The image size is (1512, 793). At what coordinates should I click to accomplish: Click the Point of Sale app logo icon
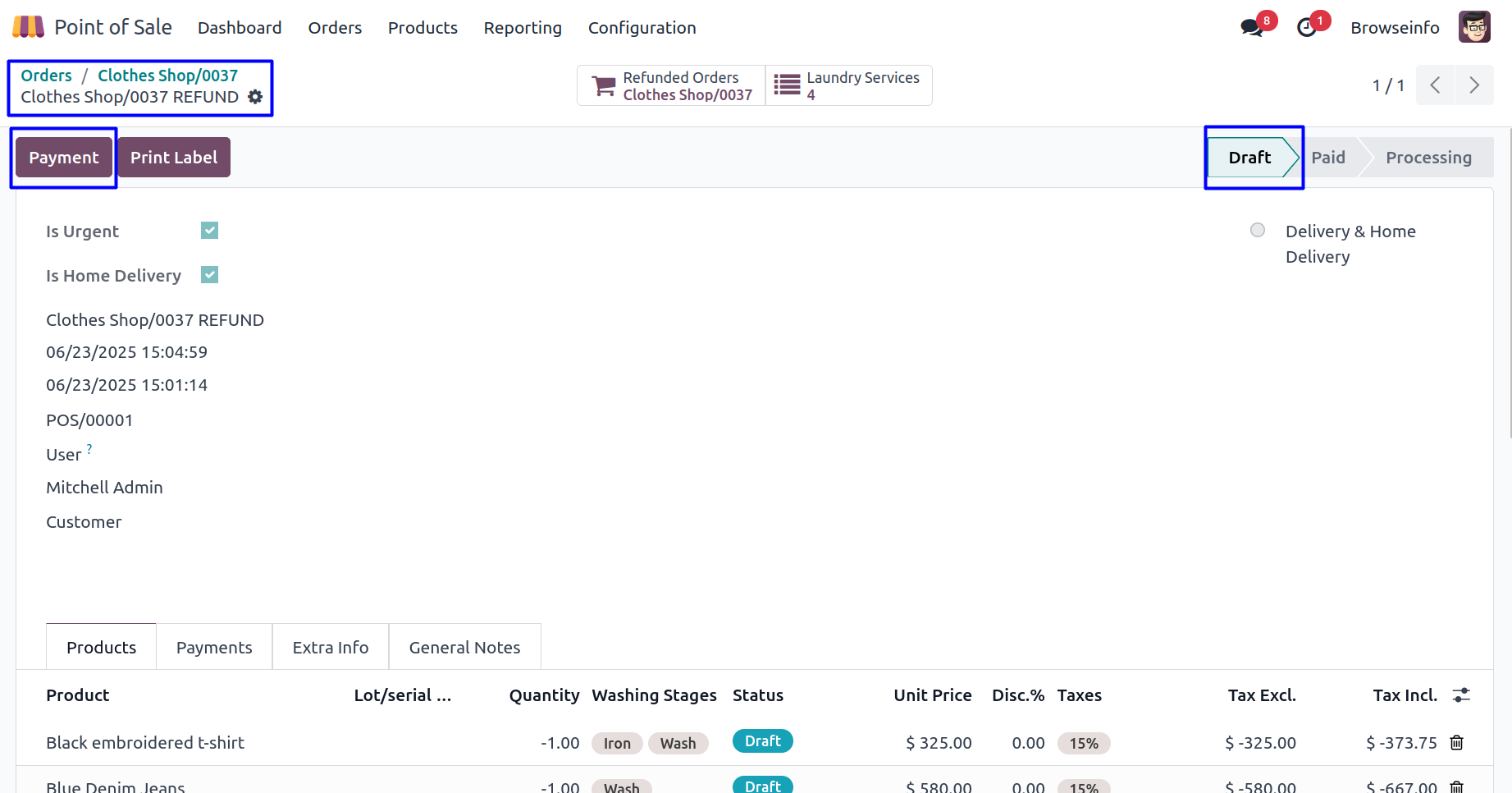tap(28, 27)
